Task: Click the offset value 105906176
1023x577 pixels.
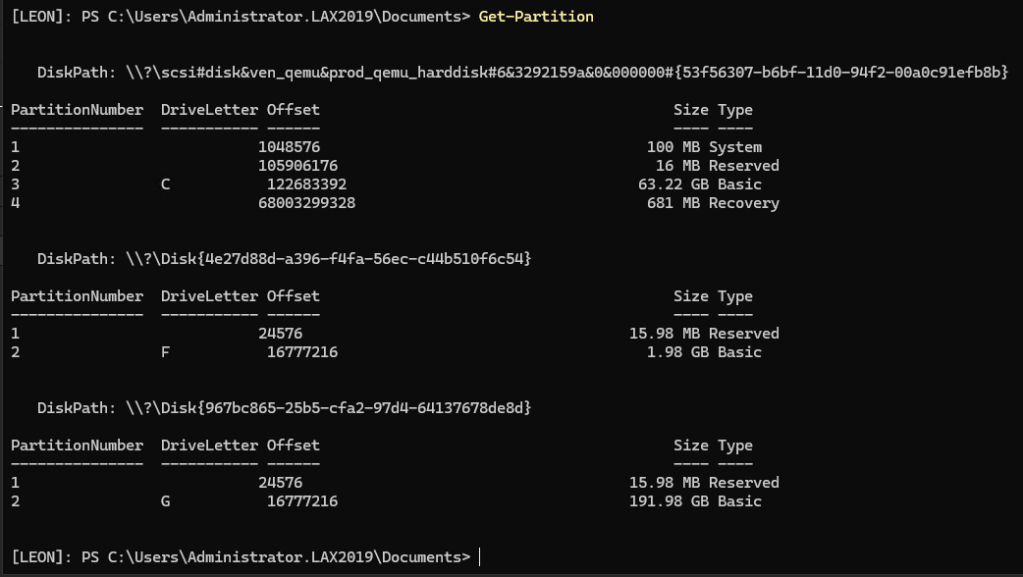Action: (298, 166)
